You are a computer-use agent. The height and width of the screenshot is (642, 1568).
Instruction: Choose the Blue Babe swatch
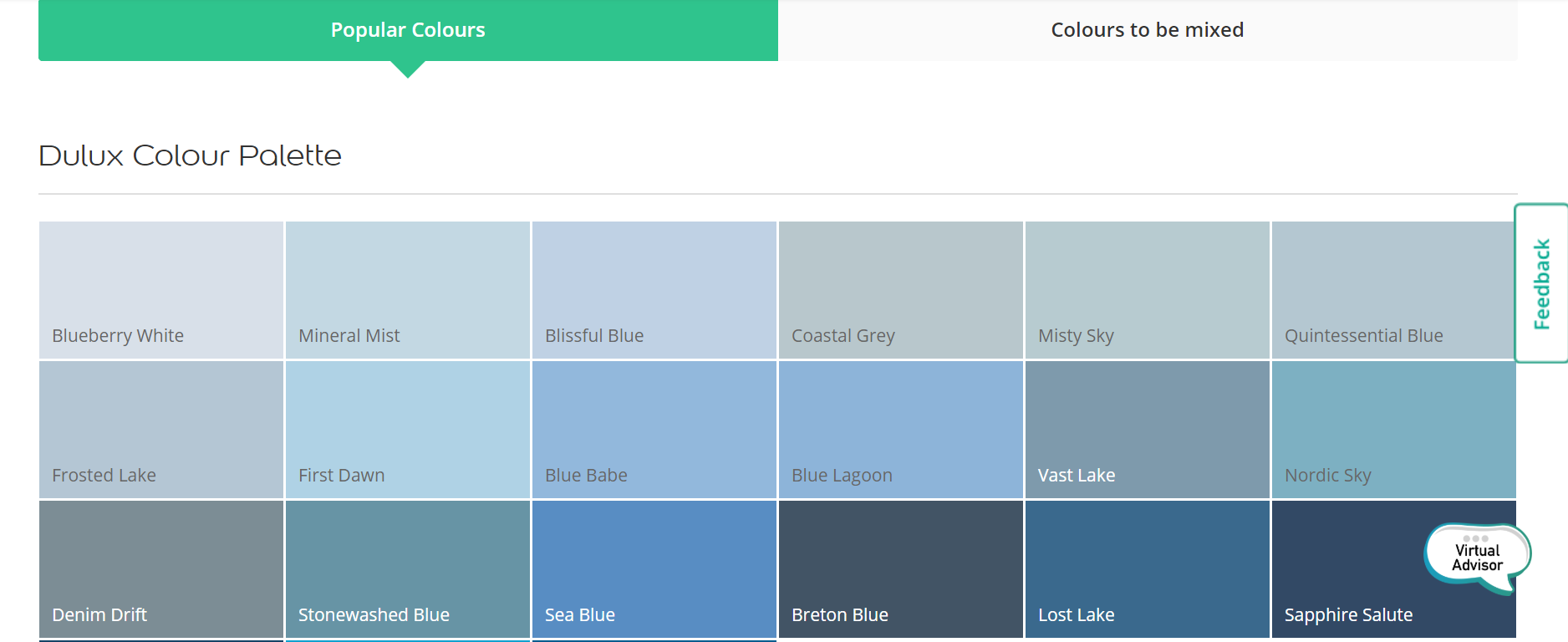pyautogui.click(x=654, y=430)
